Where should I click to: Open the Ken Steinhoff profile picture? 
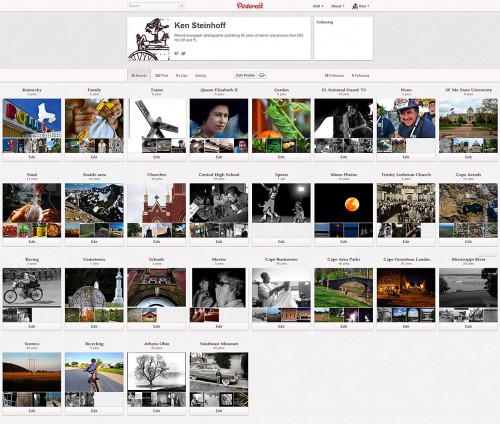coord(149,39)
